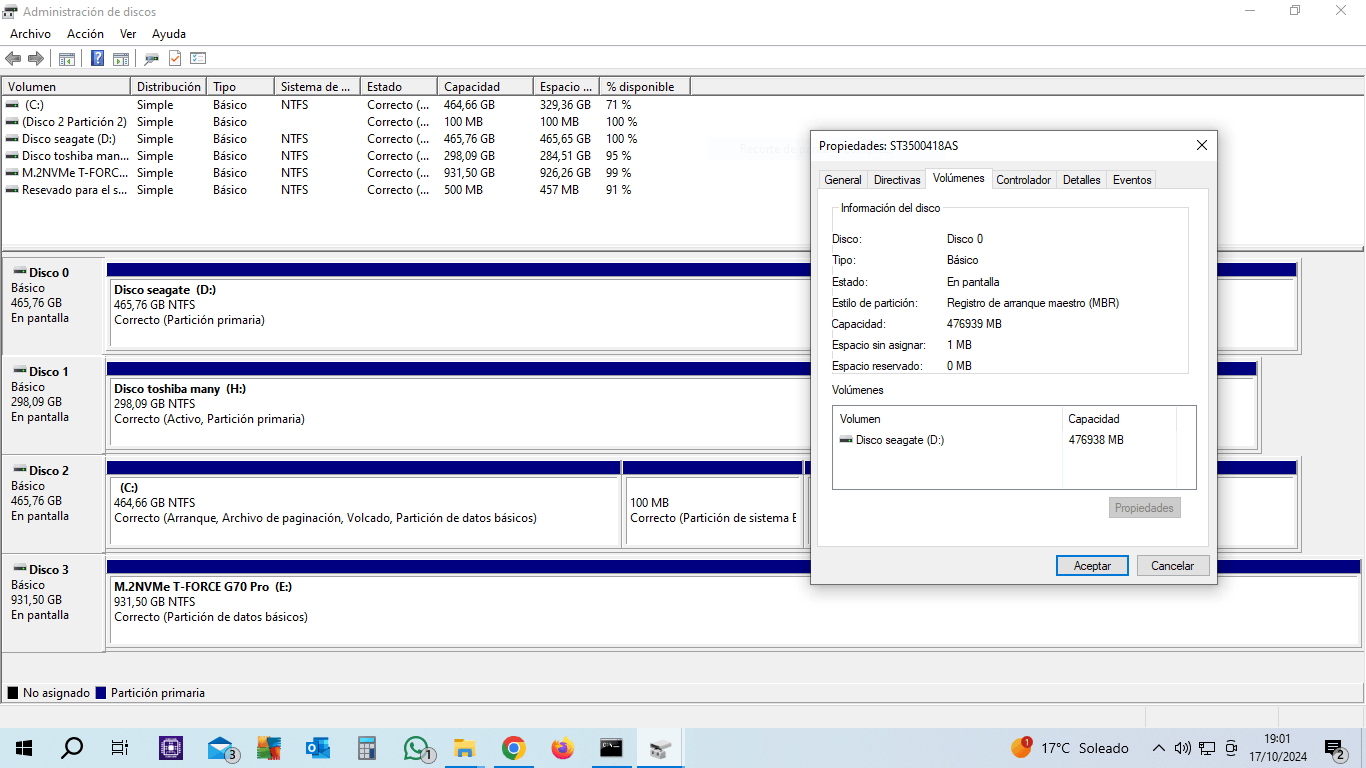The width and height of the screenshot is (1366, 768).
Task: Launch Firefox from the taskbar
Action: [x=562, y=747]
